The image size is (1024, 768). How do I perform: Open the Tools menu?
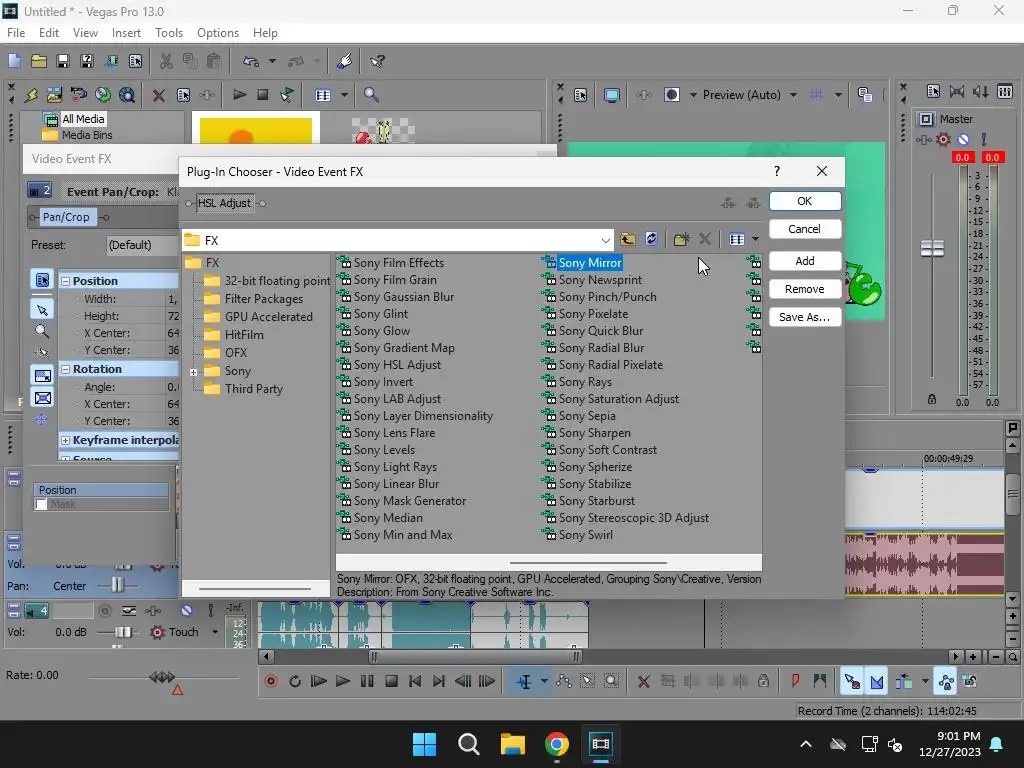[x=168, y=33]
